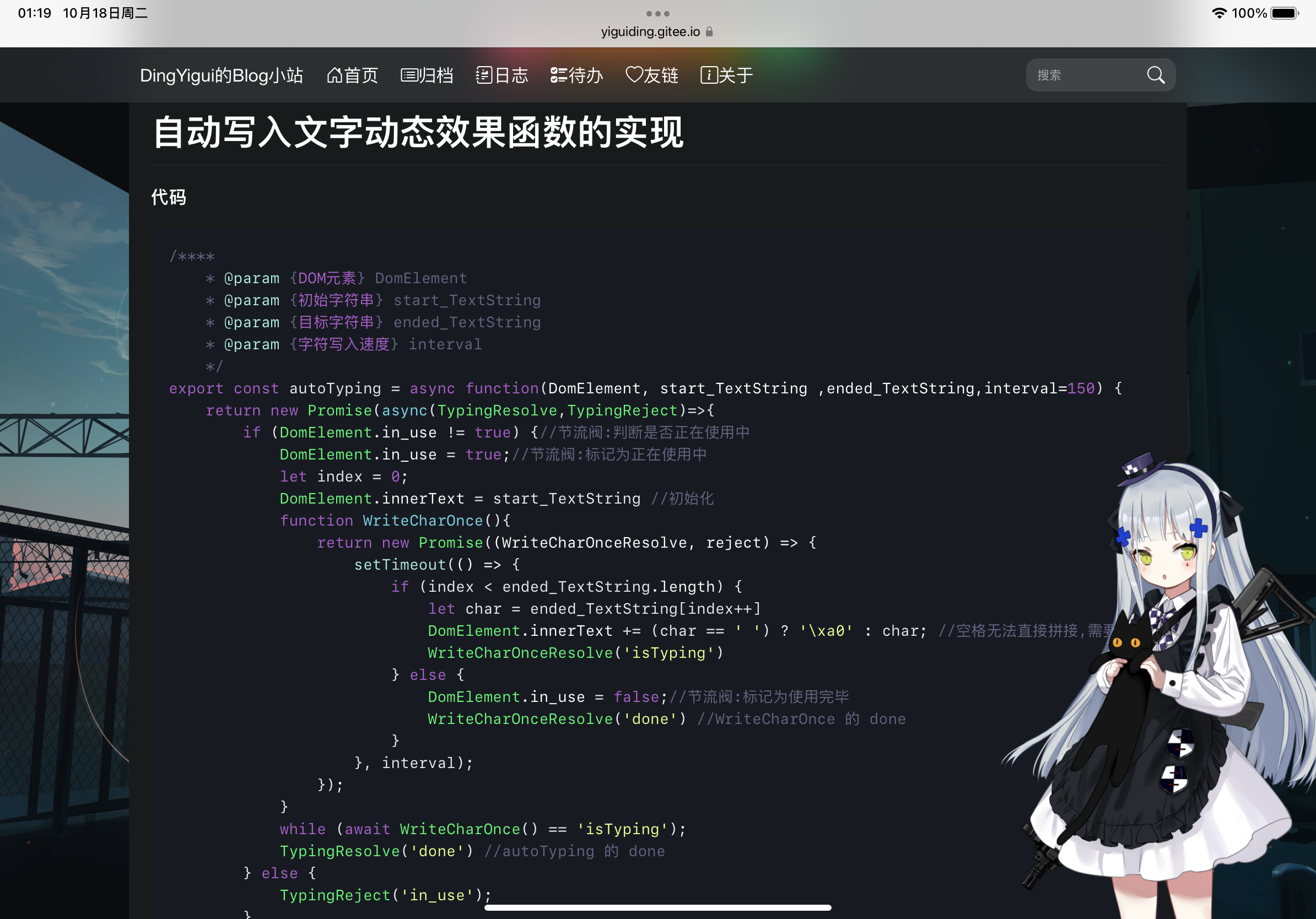1316x919 pixels.
Task: Tap the clock time in status bar
Action: (x=34, y=13)
